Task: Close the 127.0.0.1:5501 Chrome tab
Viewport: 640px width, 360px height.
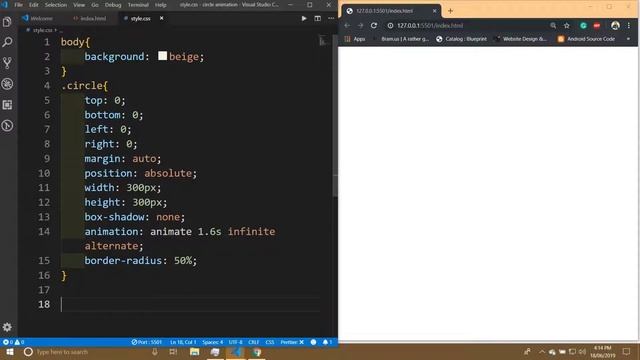Action: 434,11
